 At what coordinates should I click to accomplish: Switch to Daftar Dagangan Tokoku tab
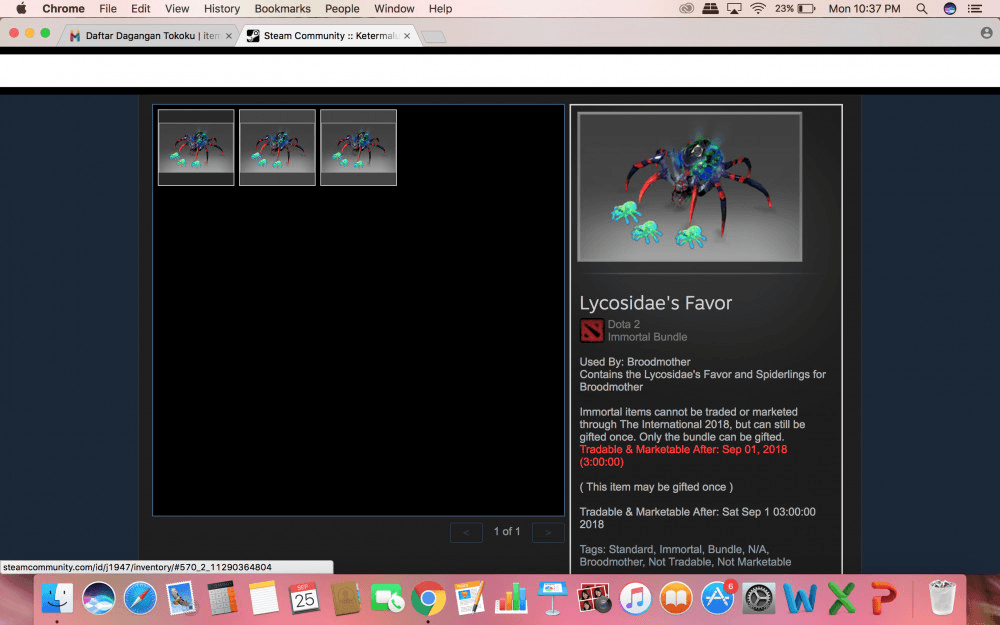(x=148, y=36)
